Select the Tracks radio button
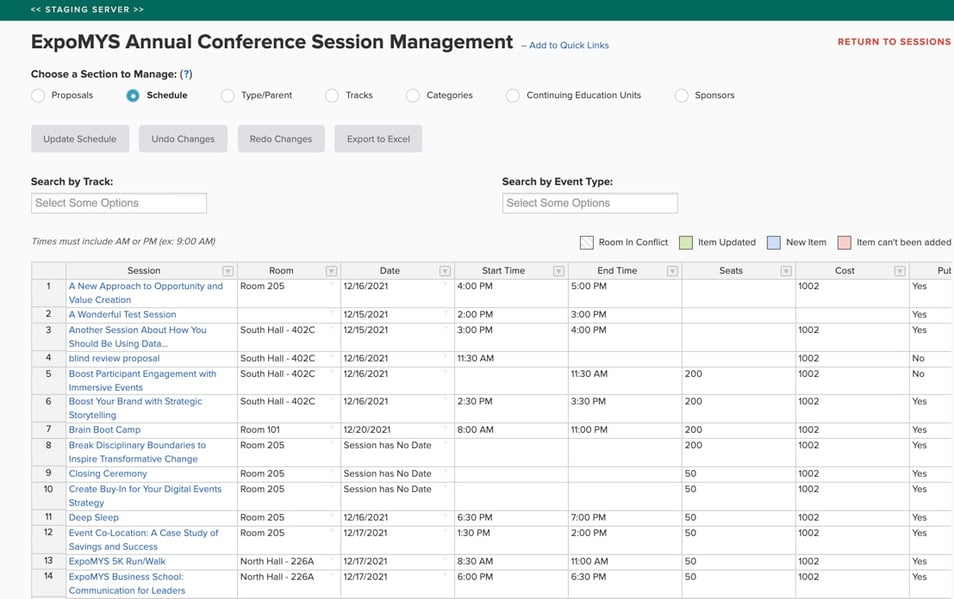954x599 pixels. click(x=332, y=95)
